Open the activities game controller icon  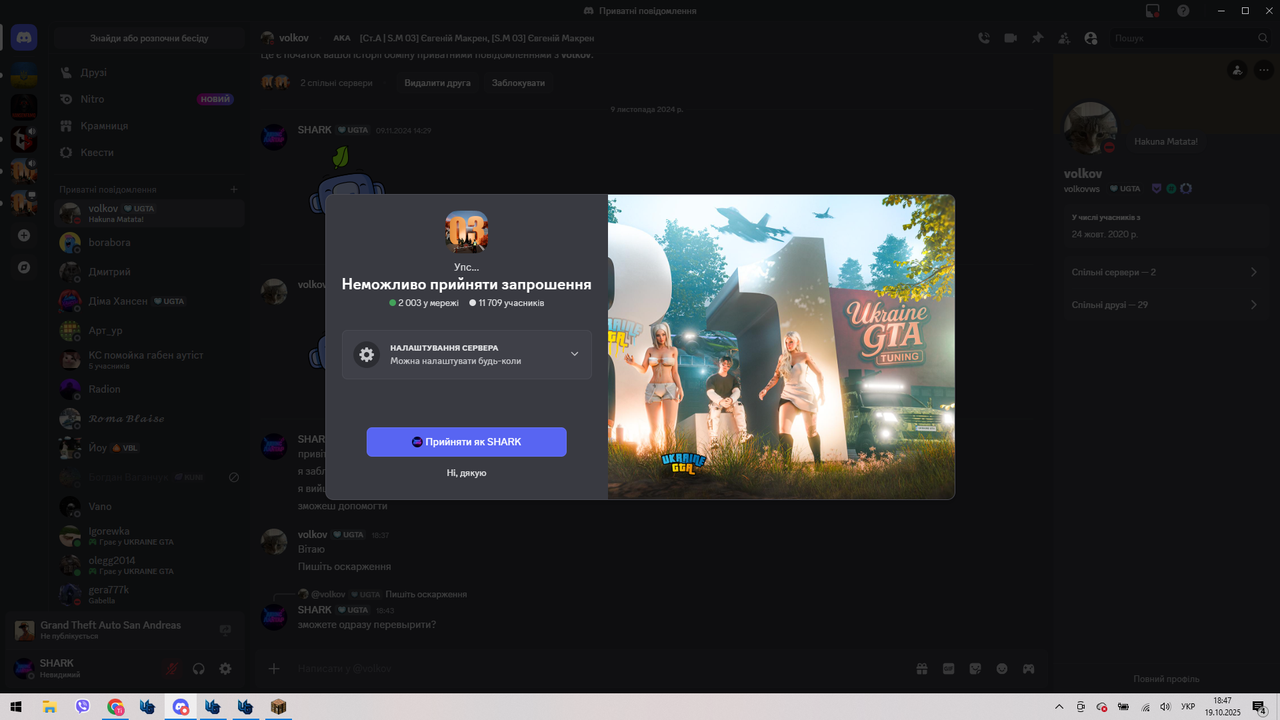point(1028,668)
